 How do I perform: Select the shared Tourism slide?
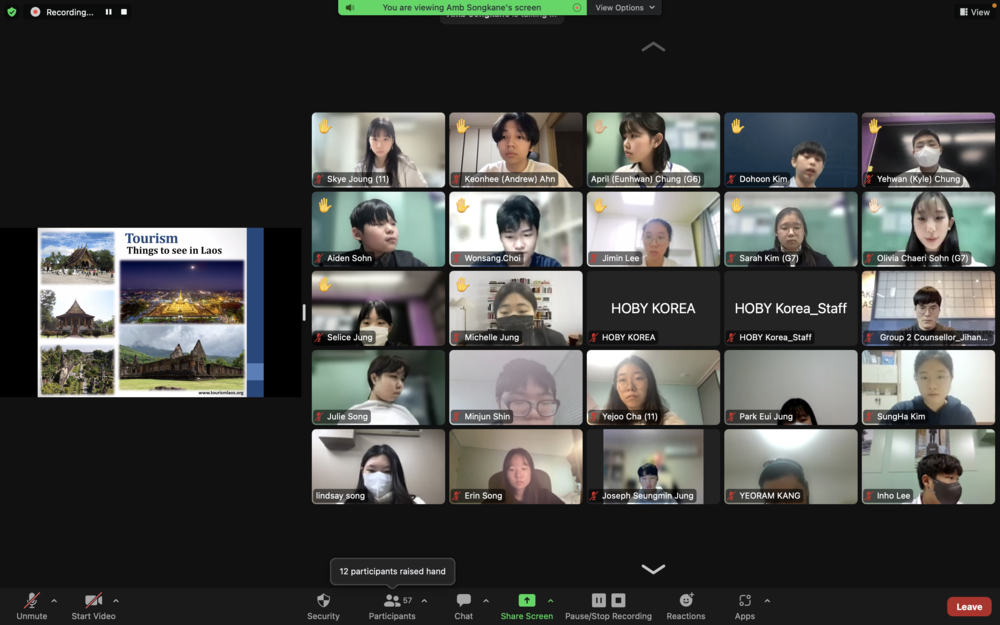pyautogui.click(x=151, y=312)
